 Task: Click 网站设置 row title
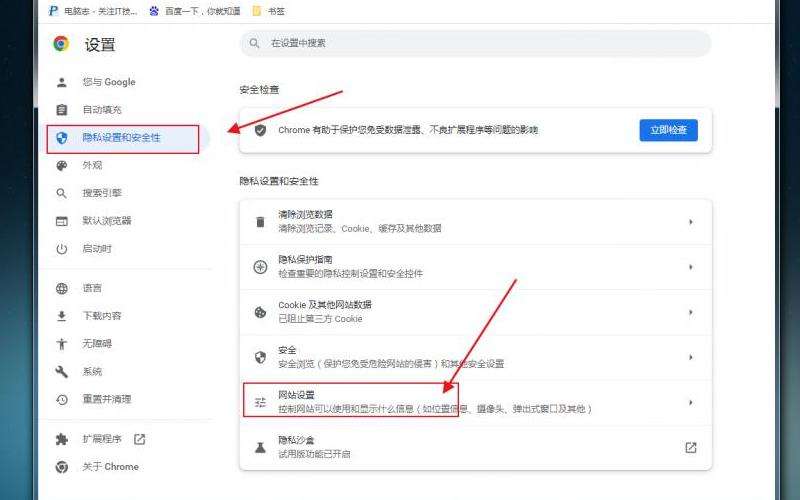pos(296,395)
